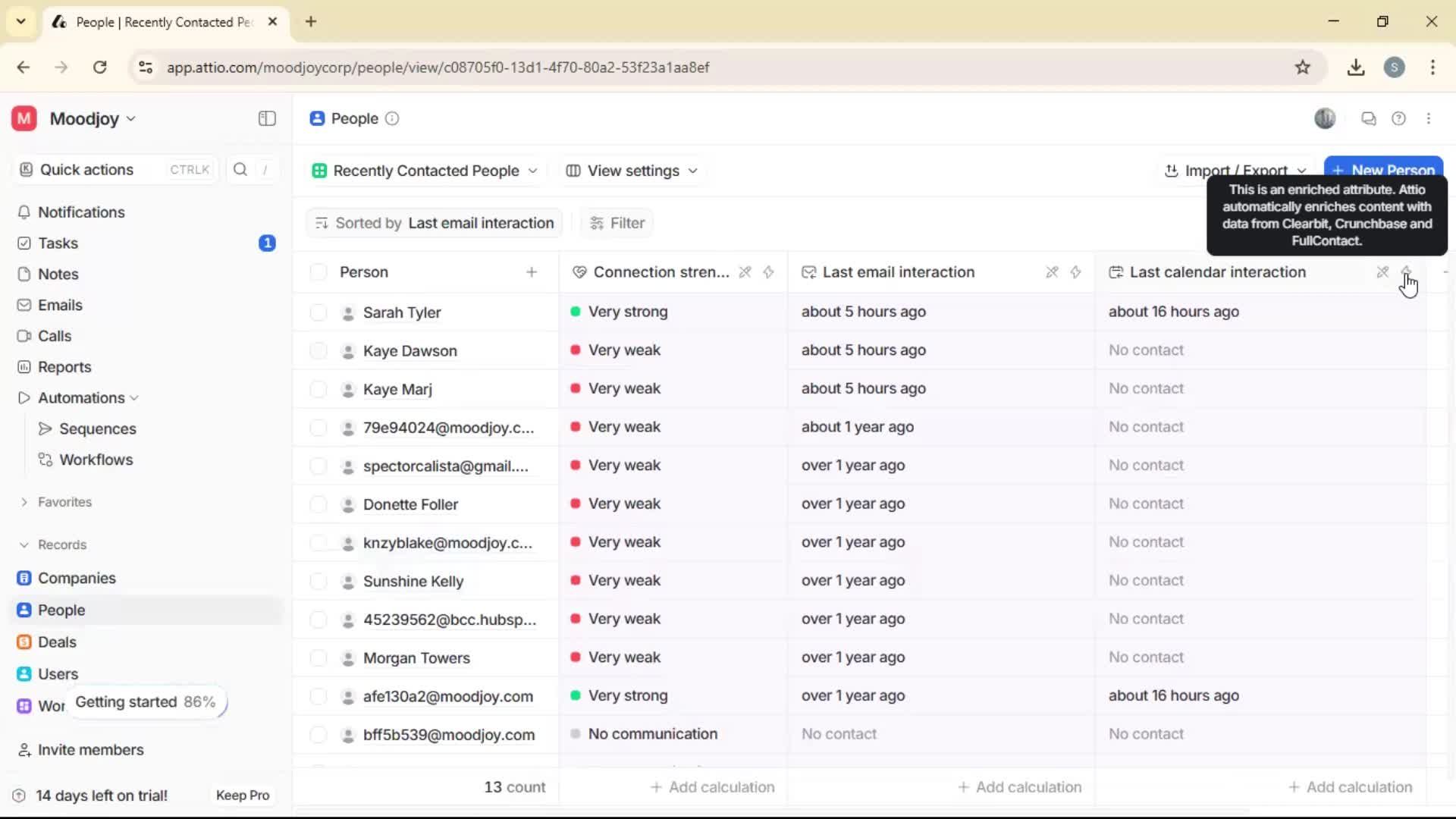Select Calls in the sidebar
The image size is (1456, 819).
pos(53,336)
